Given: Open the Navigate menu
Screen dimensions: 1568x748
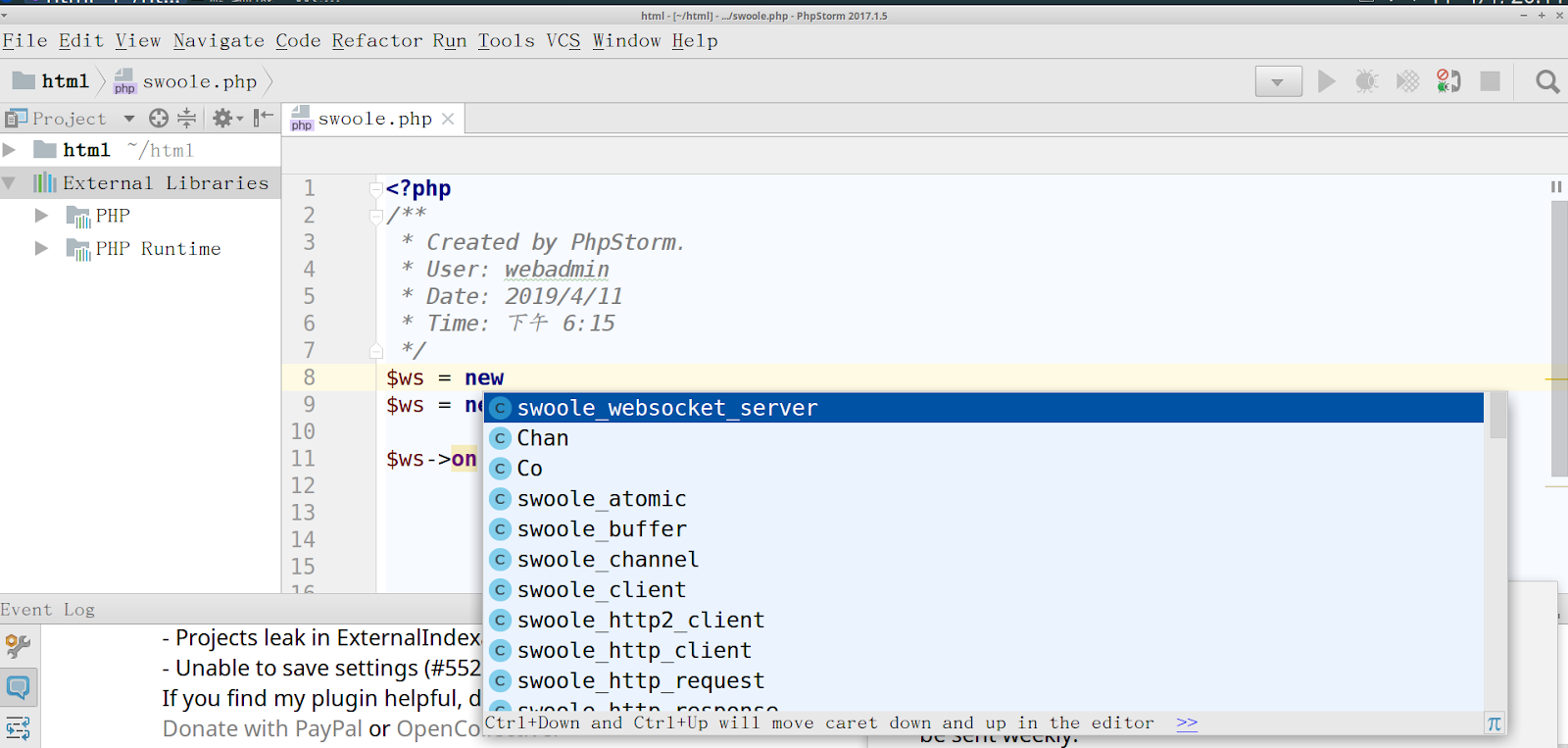Looking at the screenshot, I should pyautogui.click(x=219, y=41).
